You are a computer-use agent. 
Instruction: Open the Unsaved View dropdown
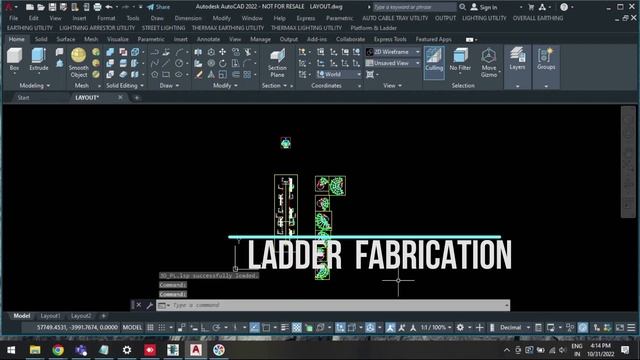(x=393, y=63)
